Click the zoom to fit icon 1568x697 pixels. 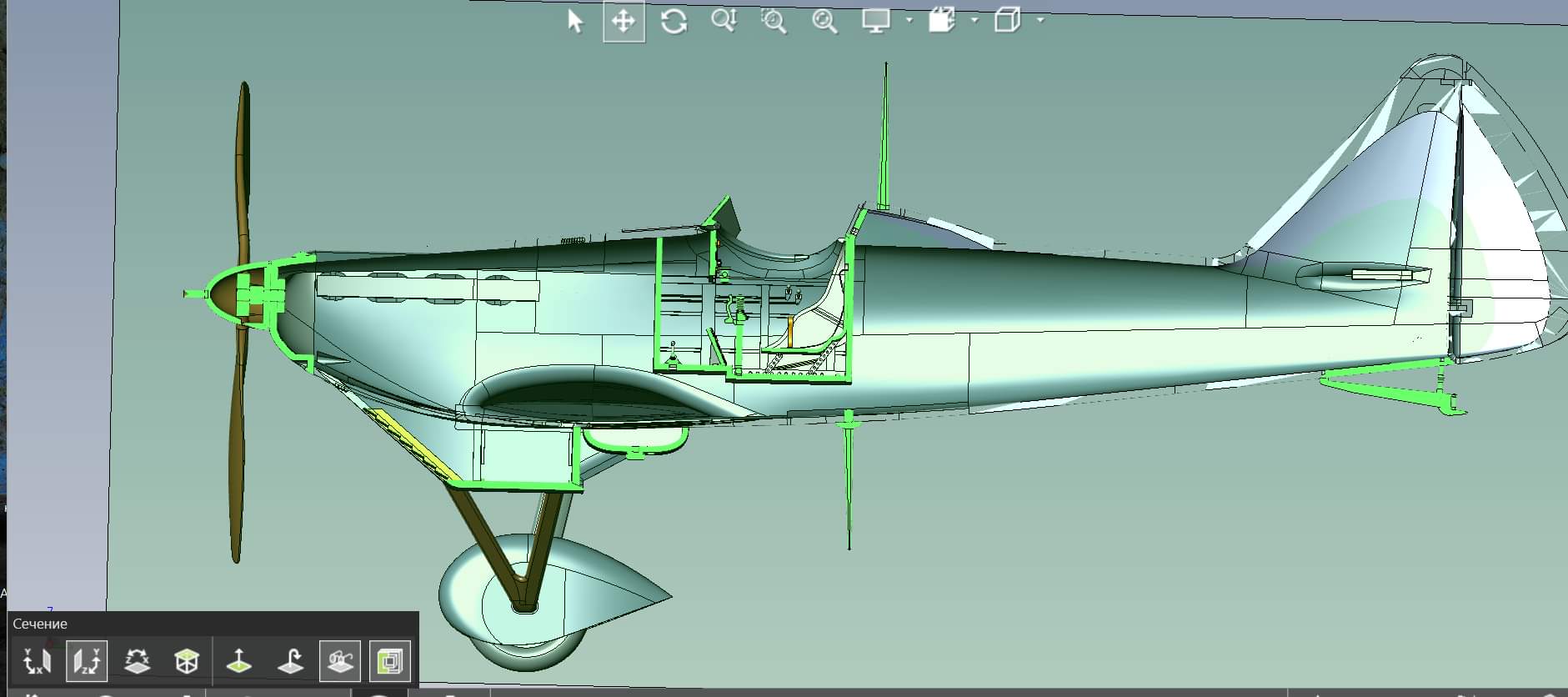pyautogui.click(x=824, y=22)
